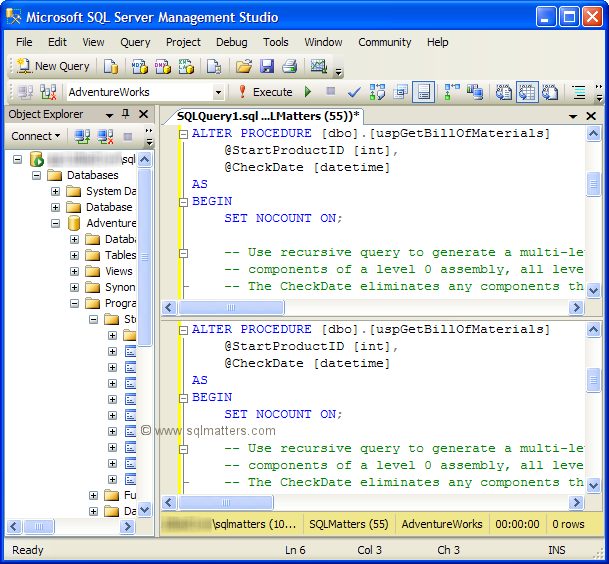
Task: Click the 0 rows status bar entry
Action: 568,524
